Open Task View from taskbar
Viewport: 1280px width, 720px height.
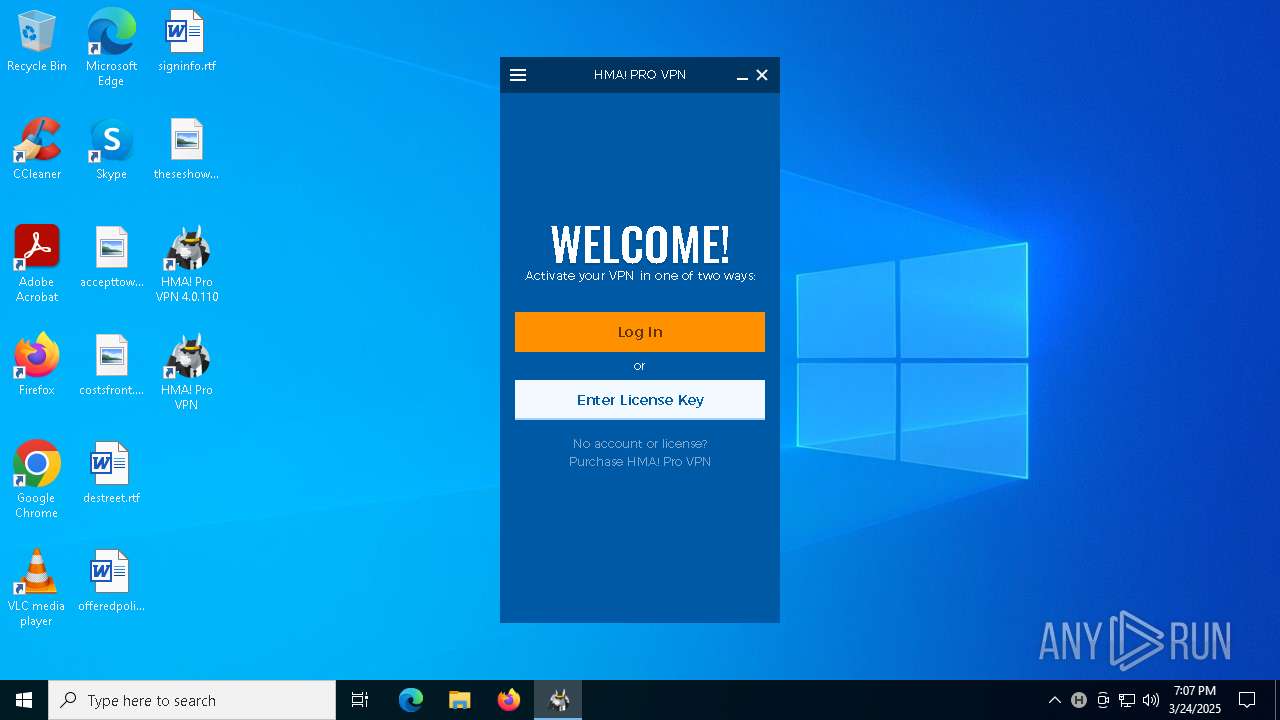(360, 700)
